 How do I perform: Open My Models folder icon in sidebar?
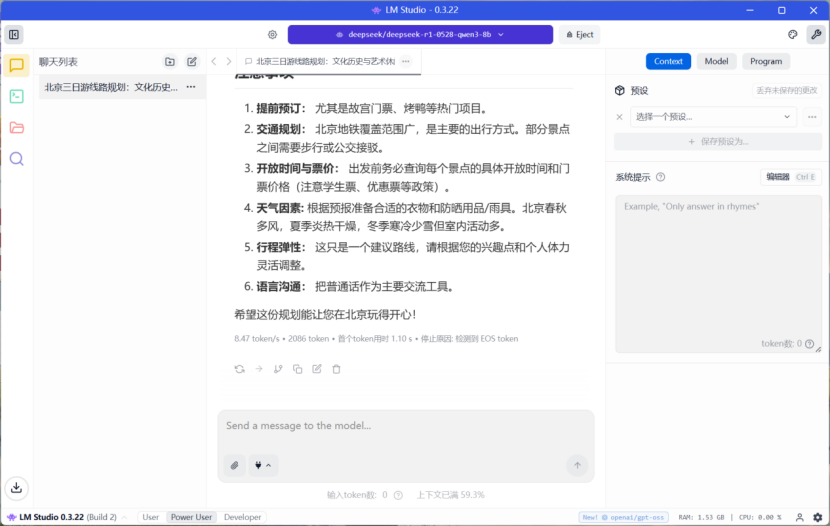pyautogui.click(x=16, y=127)
